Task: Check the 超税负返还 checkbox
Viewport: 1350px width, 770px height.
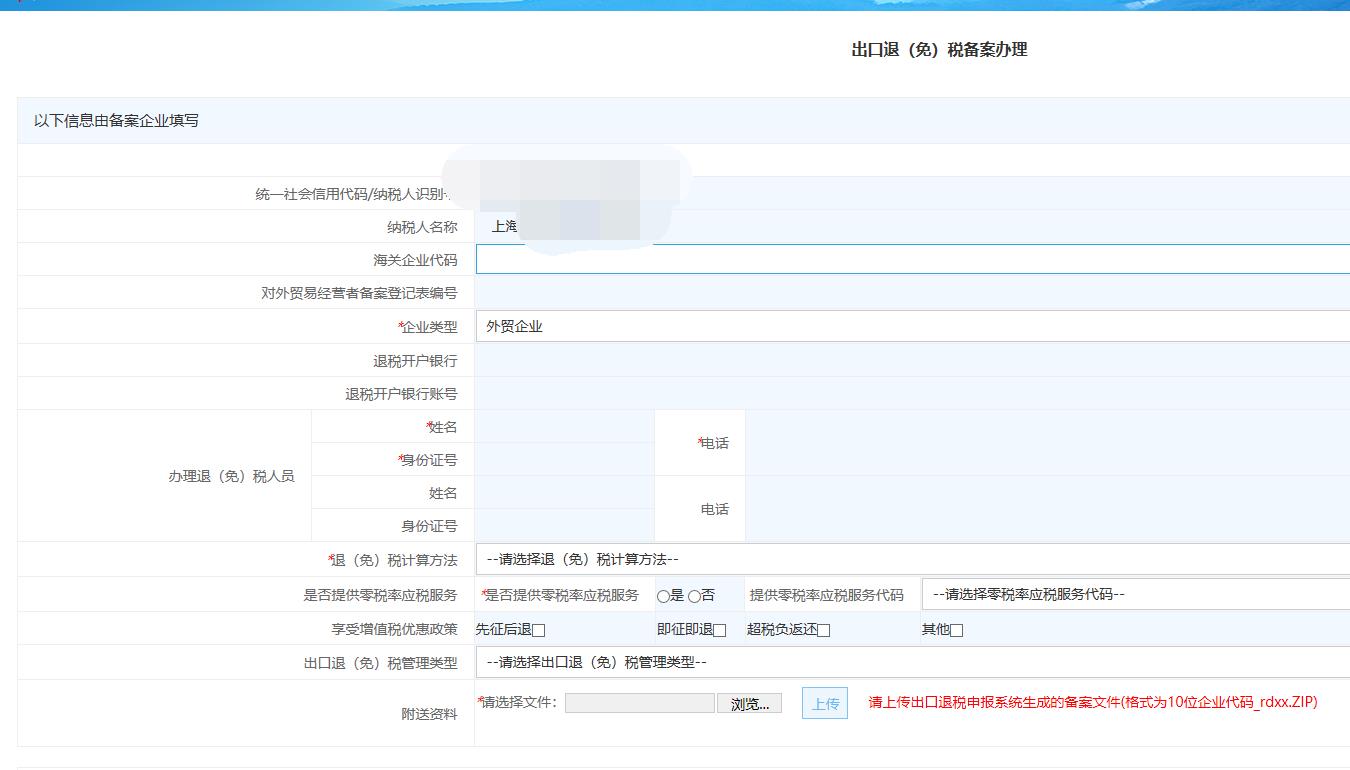Action: [x=824, y=630]
